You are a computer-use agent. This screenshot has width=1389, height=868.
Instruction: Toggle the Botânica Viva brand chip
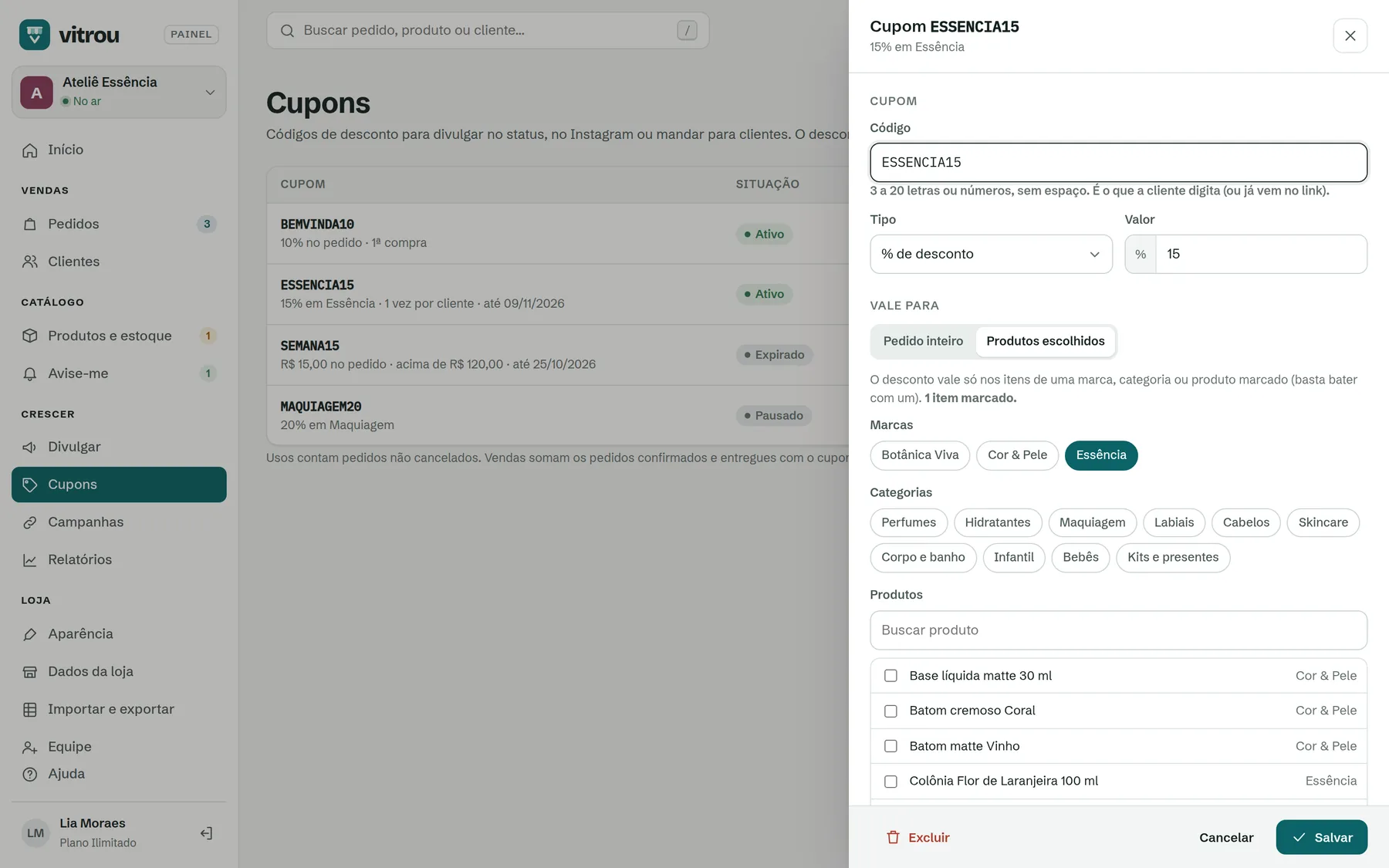click(x=920, y=455)
